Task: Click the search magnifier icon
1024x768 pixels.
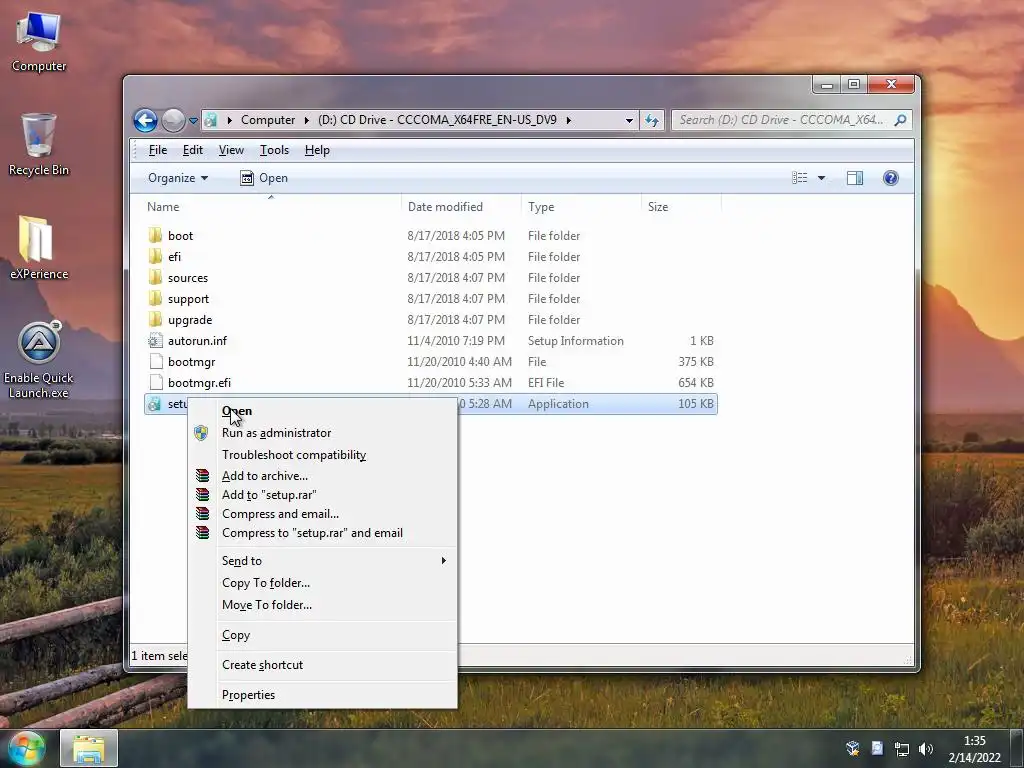Action: pyautogui.click(x=901, y=120)
